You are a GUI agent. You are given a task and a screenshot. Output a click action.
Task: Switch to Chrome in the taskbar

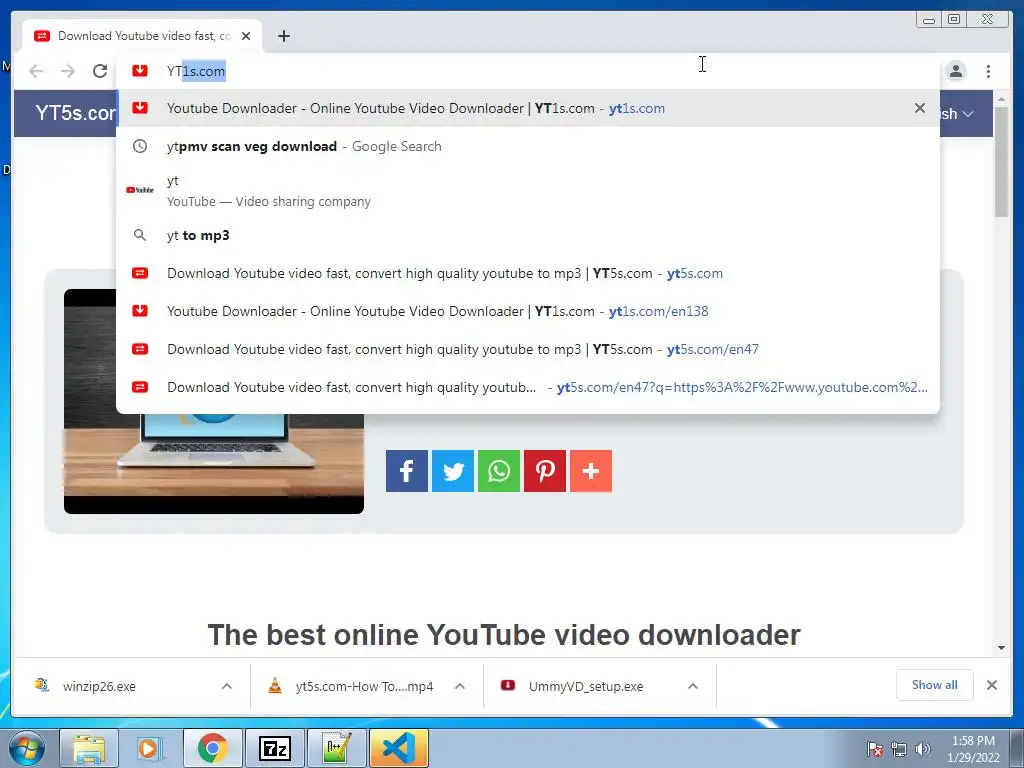(x=212, y=748)
